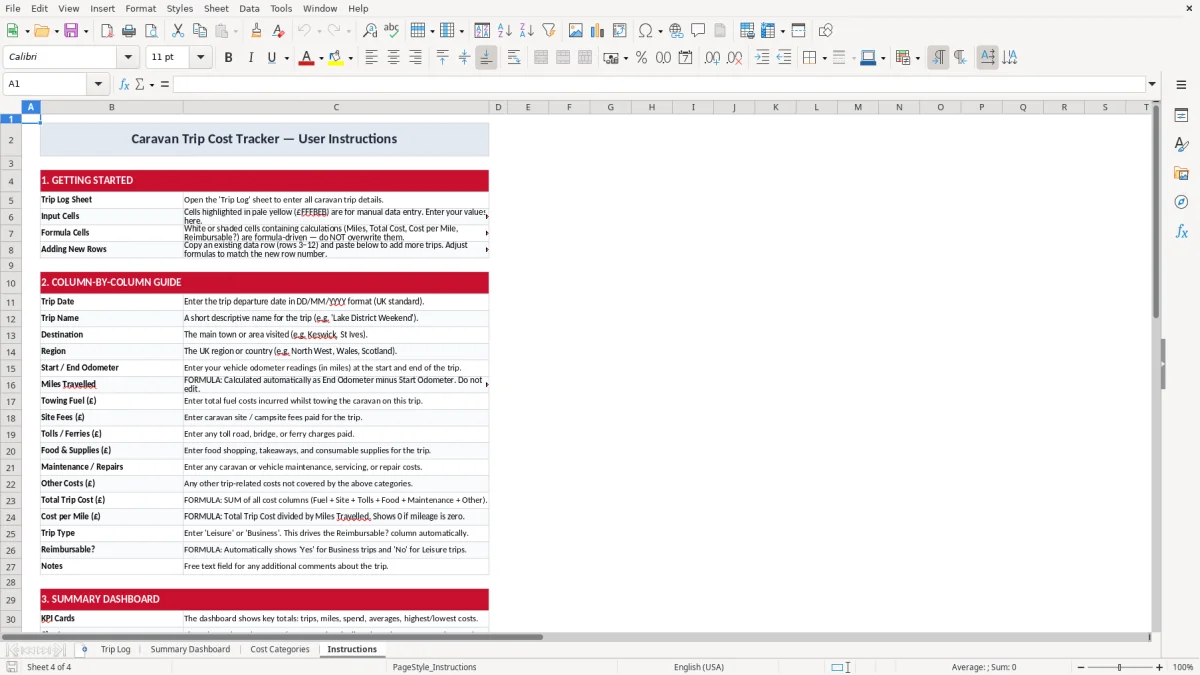Screen dimensions: 1200x675
Task: Adjust the zoom slider in the status bar
Action: [1119, 667]
